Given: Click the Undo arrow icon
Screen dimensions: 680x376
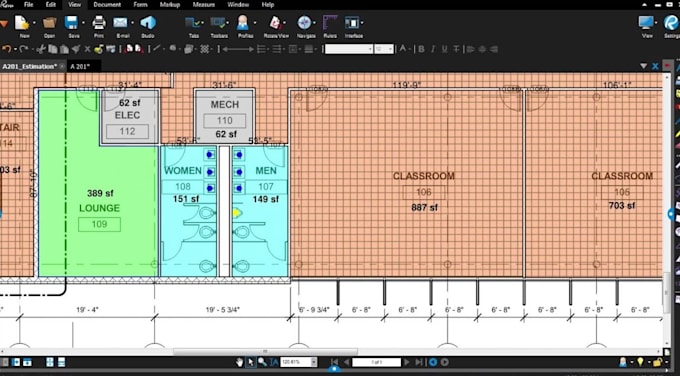Looking at the screenshot, I should (x=7, y=49).
